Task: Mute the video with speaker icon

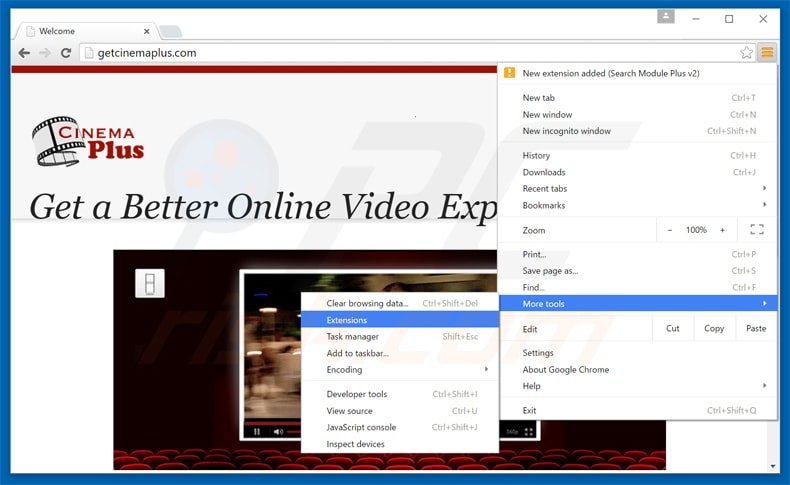Action: [278, 432]
